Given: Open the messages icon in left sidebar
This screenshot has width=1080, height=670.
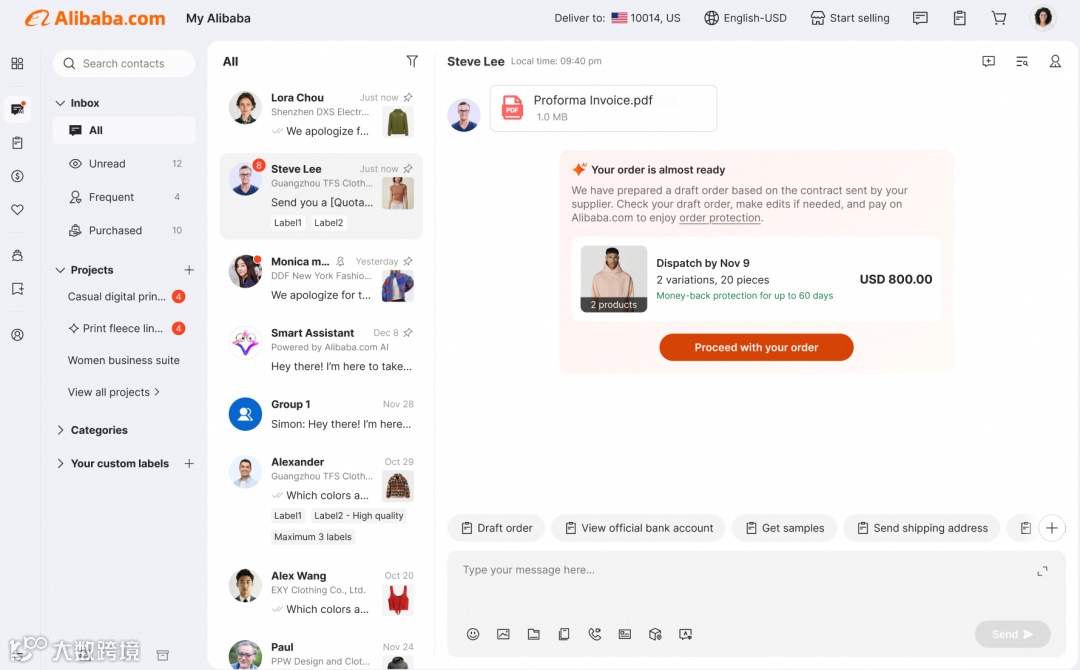Looking at the screenshot, I should click(17, 109).
